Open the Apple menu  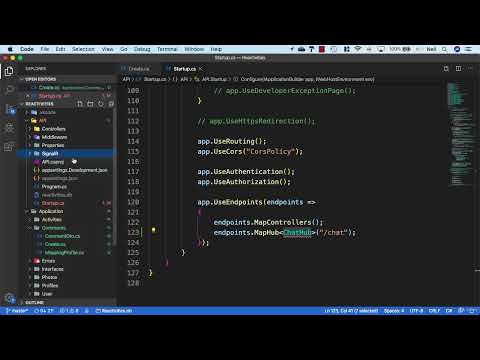[x=10, y=49]
